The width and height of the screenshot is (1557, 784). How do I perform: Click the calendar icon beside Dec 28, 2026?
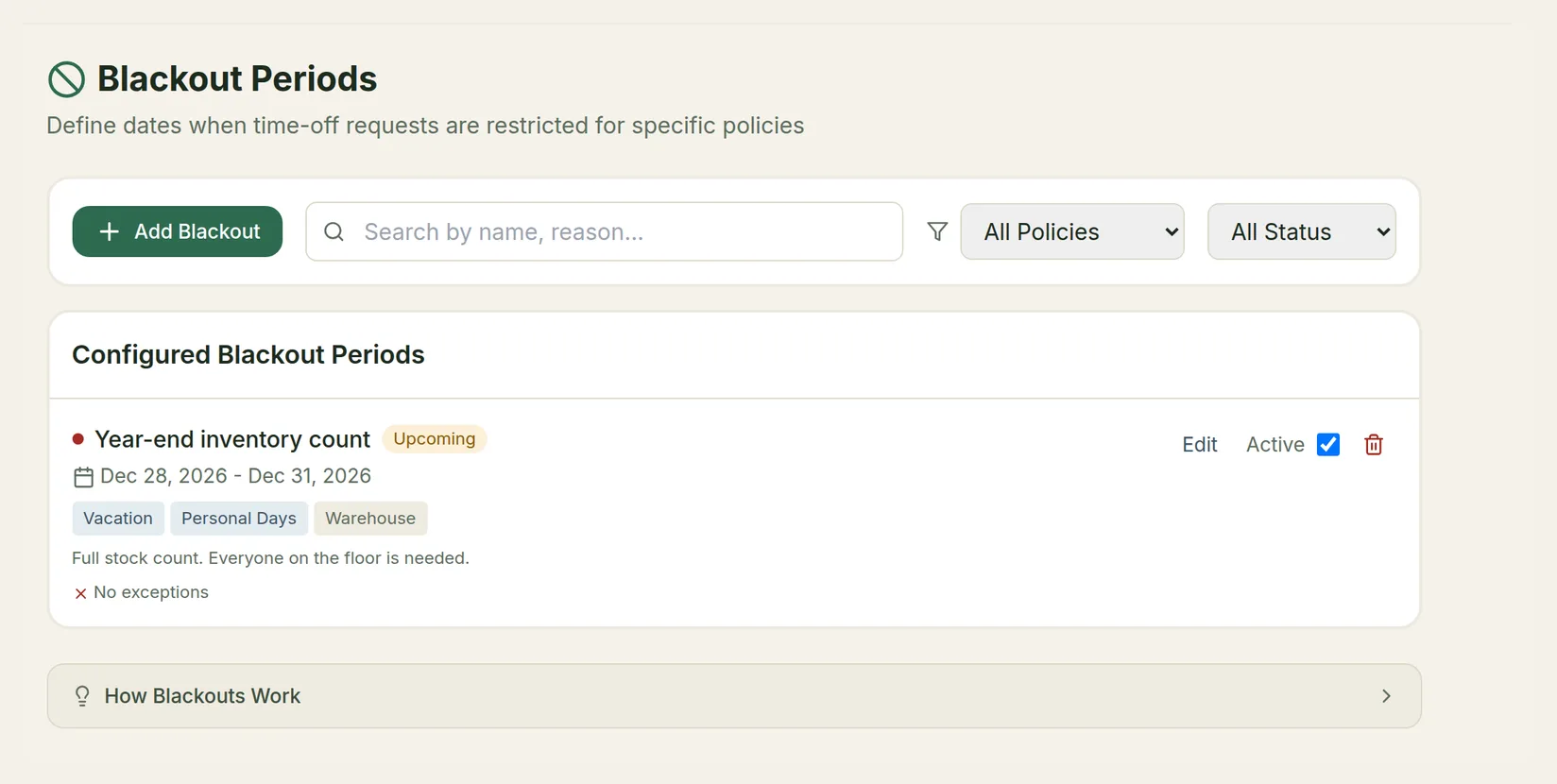coord(83,477)
